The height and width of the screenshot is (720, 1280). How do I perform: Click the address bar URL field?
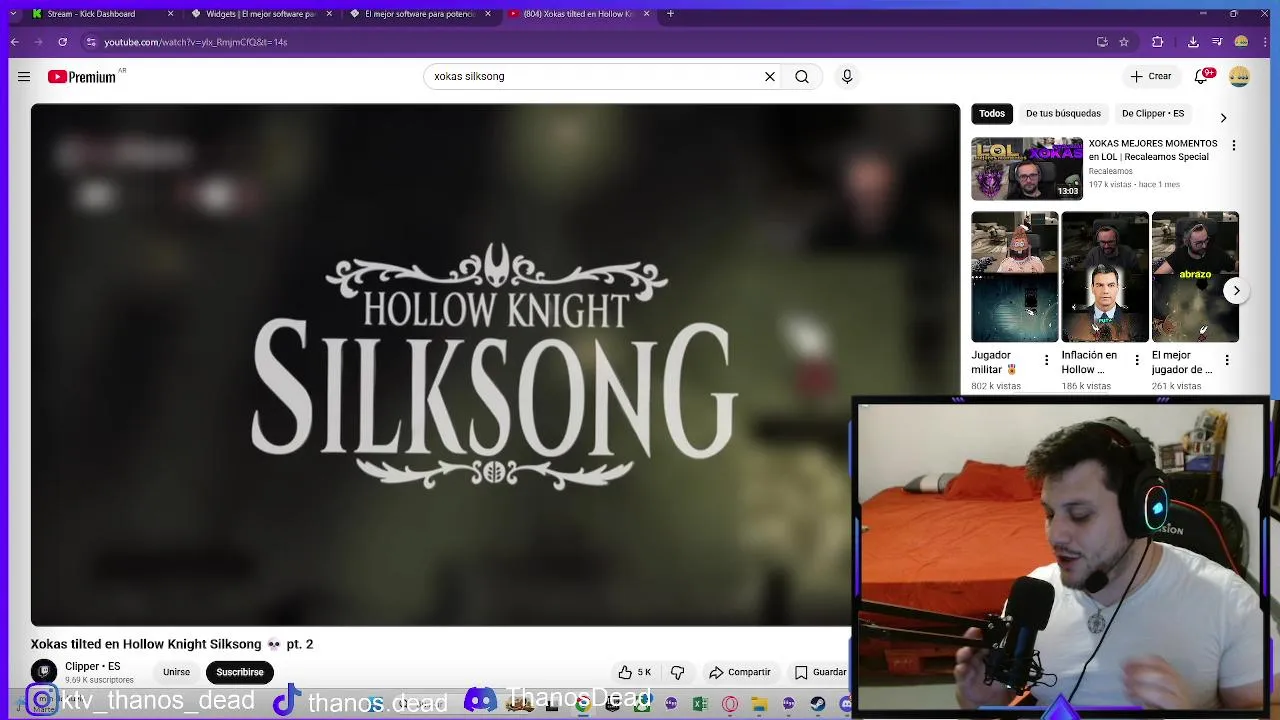(x=590, y=42)
